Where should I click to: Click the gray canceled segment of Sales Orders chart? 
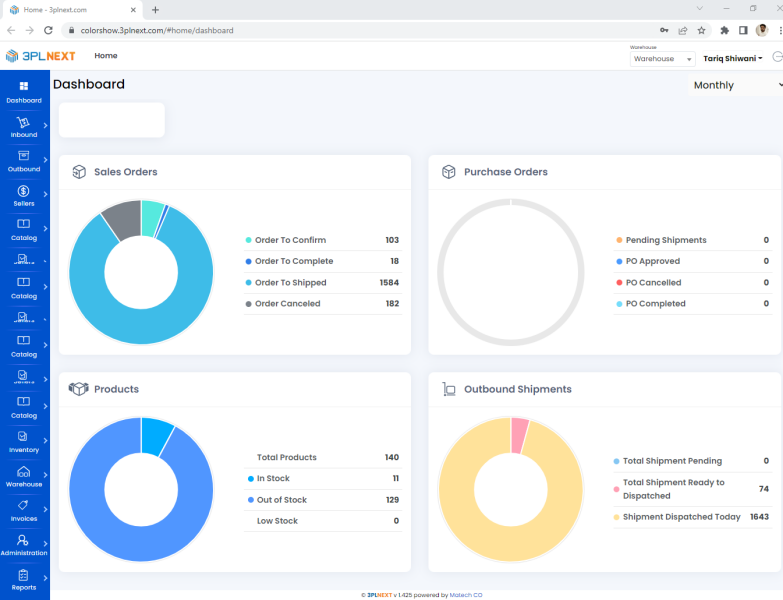pyautogui.click(x=125, y=219)
